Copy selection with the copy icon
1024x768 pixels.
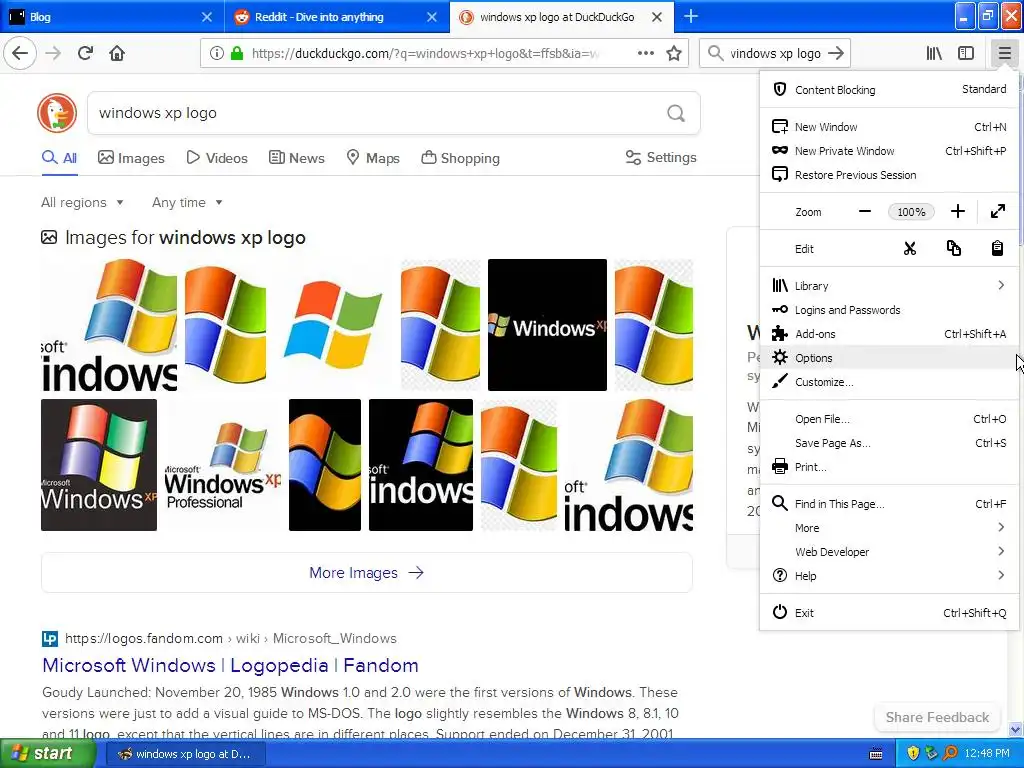tap(953, 249)
